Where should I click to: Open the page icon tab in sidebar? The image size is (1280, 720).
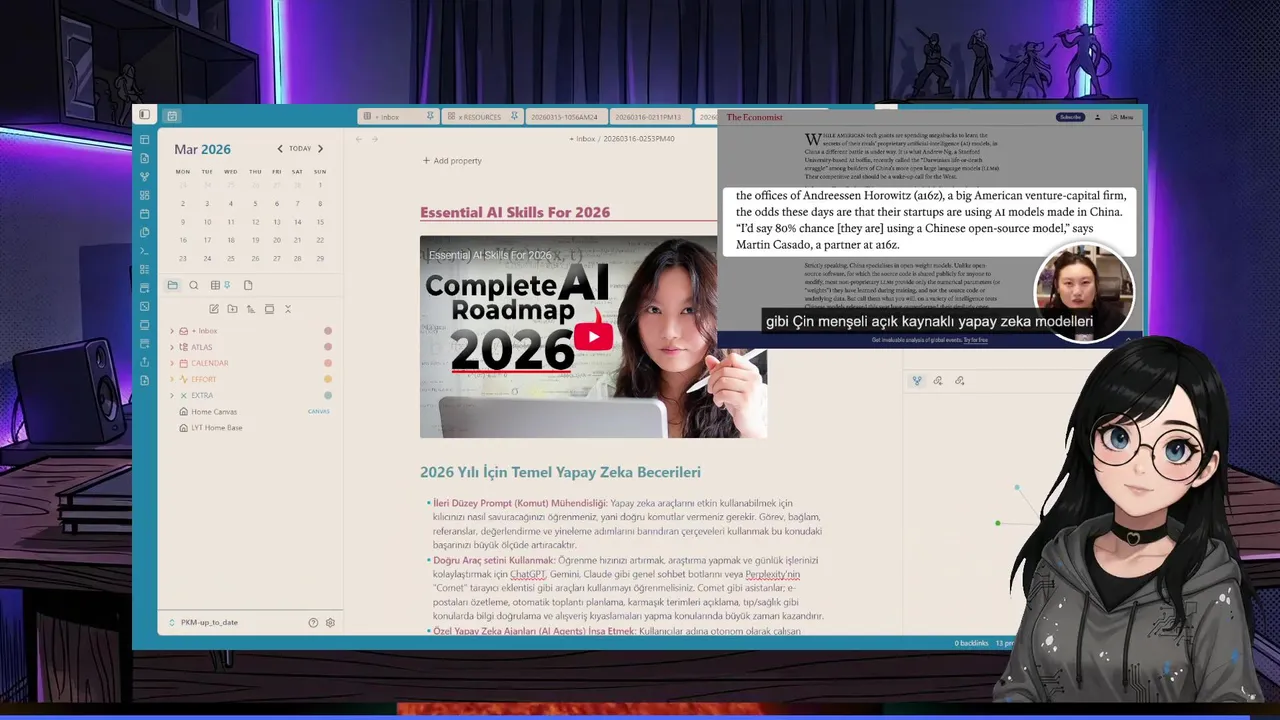[248, 285]
